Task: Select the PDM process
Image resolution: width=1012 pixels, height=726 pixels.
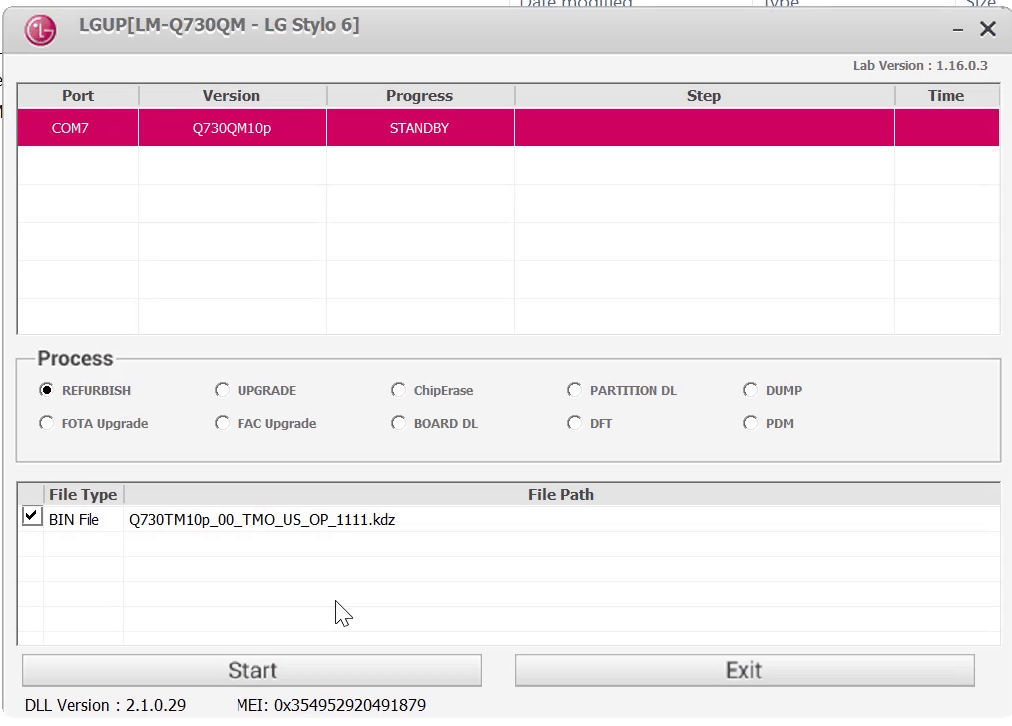Action: click(x=751, y=422)
